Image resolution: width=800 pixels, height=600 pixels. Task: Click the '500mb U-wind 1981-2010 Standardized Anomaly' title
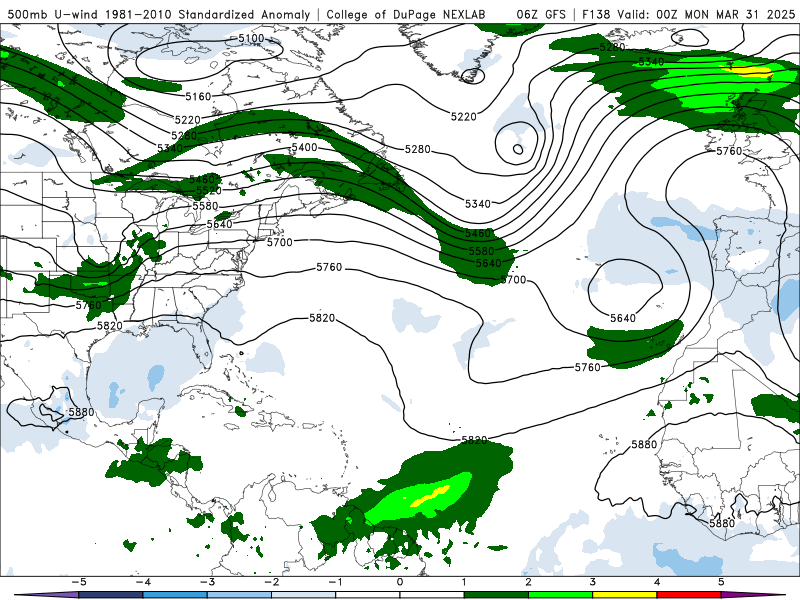pyautogui.click(x=159, y=15)
